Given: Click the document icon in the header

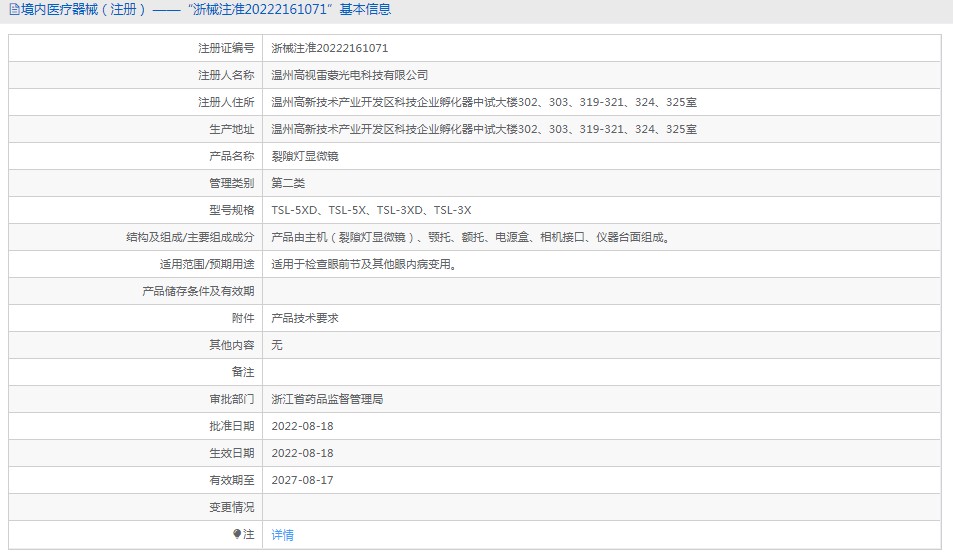Looking at the screenshot, I should 14,10.
